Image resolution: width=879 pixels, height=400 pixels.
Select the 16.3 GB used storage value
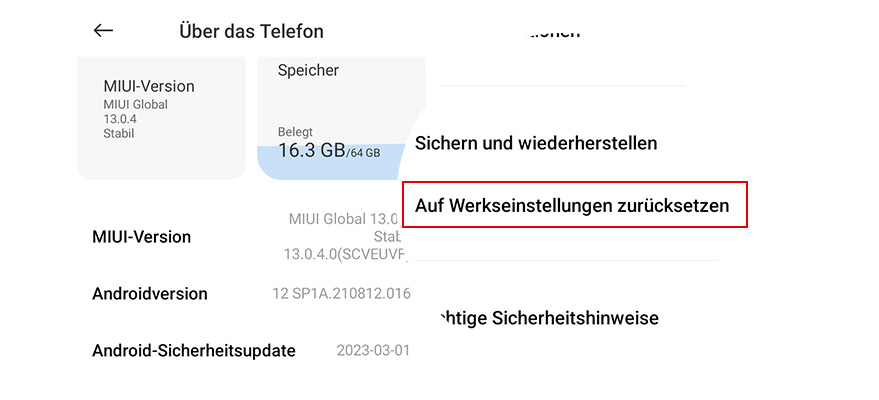(311, 151)
